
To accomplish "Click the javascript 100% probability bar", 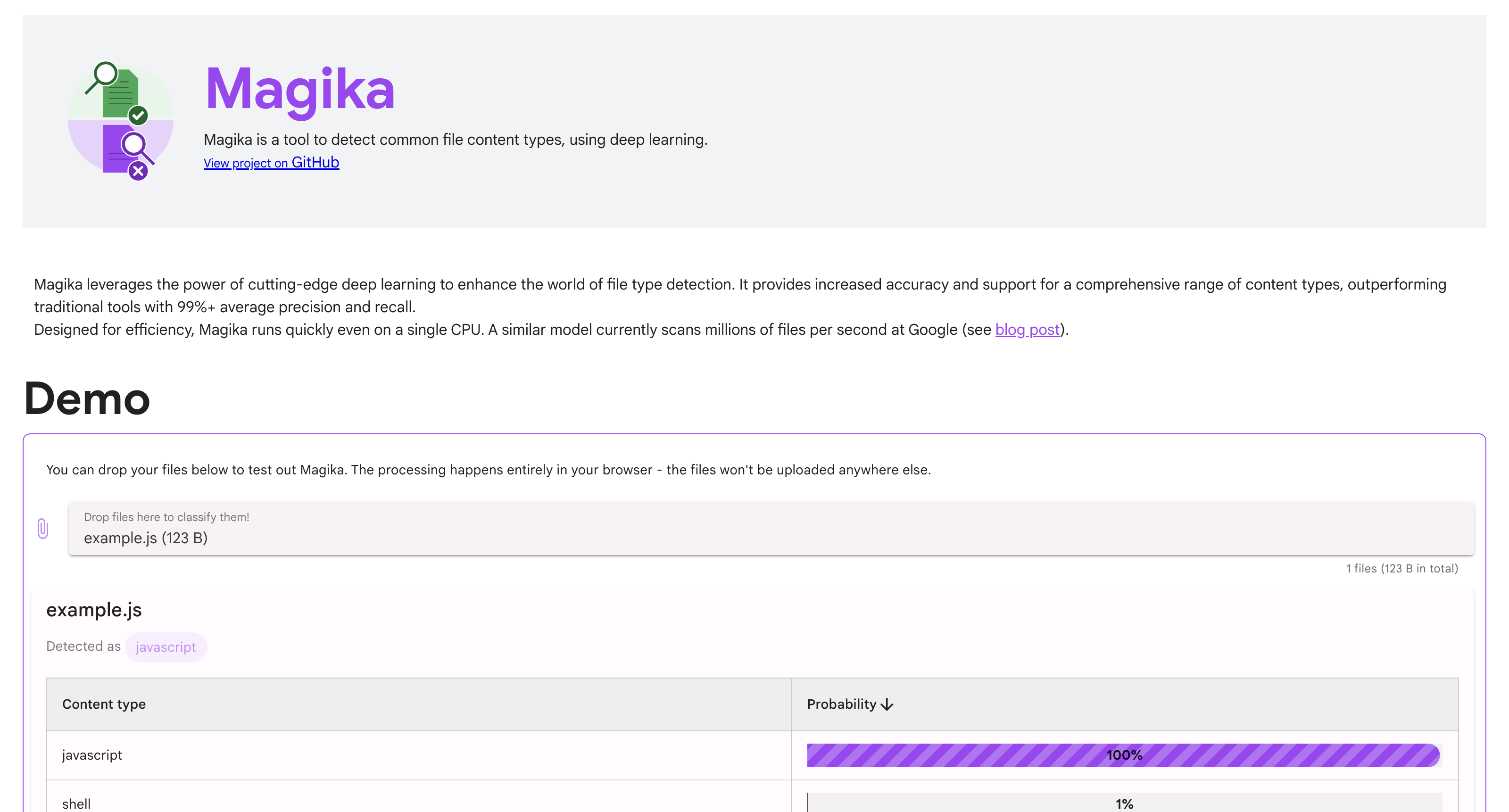I will click(1124, 755).
